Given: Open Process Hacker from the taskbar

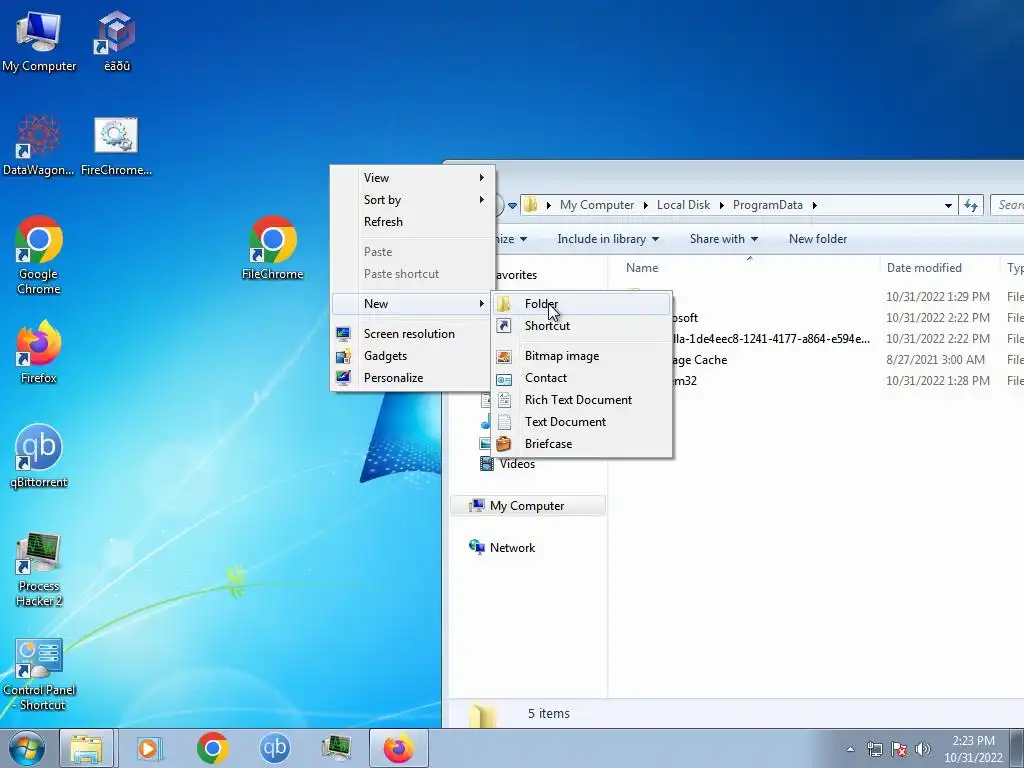Looking at the screenshot, I should pyautogui.click(x=337, y=748).
